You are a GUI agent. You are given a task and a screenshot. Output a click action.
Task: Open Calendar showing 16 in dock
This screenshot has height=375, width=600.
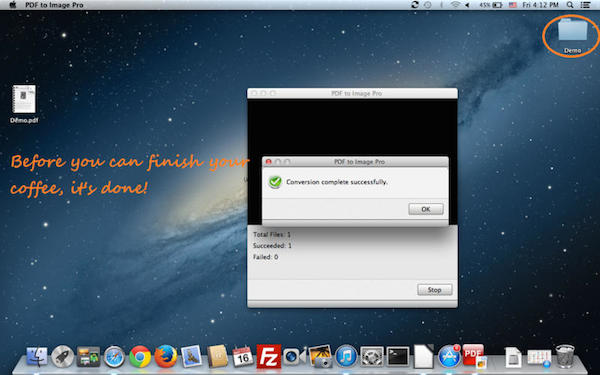[x=243, y=357]
